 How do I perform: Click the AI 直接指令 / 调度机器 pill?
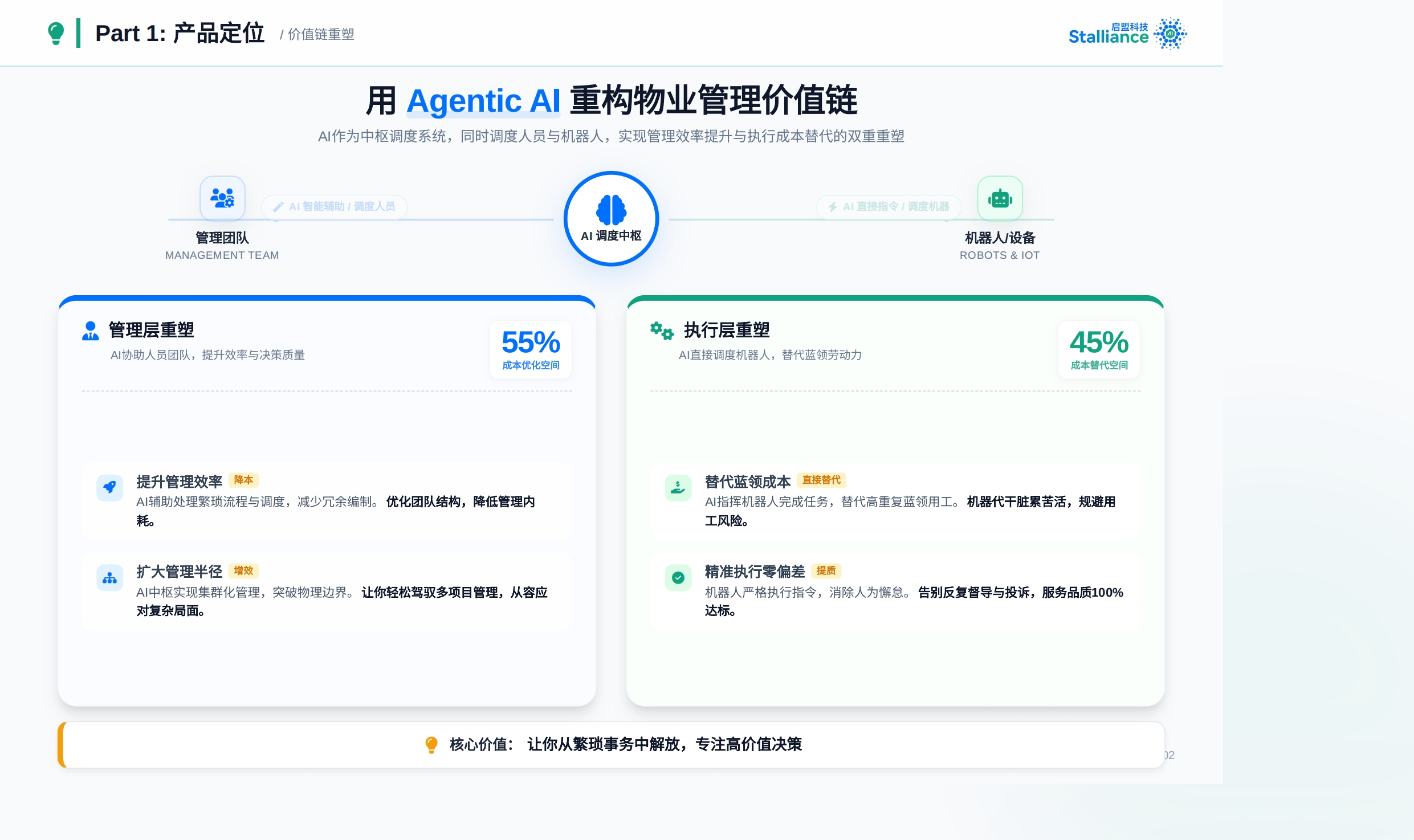[x=889, y=206]
